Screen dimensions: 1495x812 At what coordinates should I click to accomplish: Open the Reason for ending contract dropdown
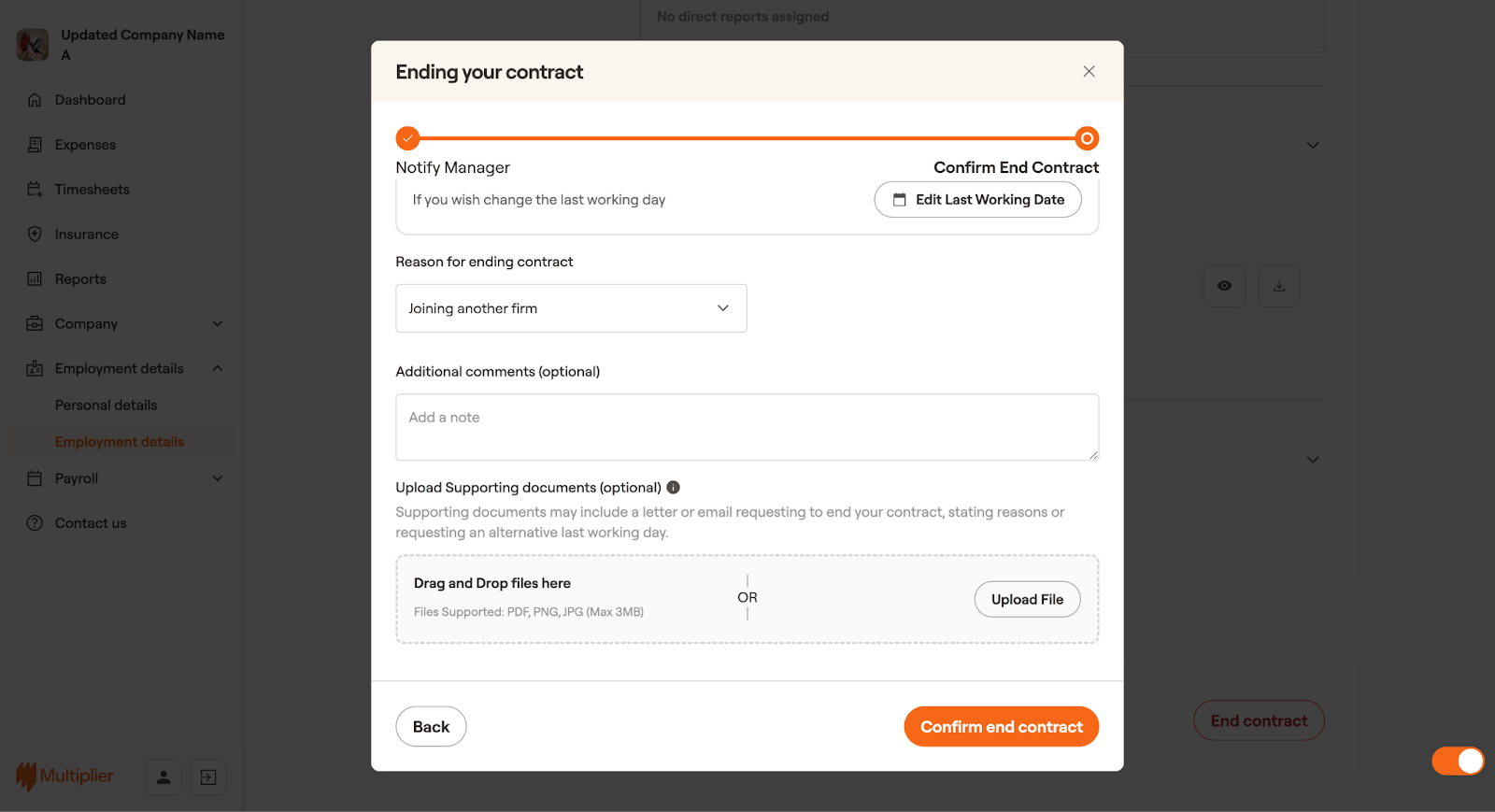tap(571, 308)
